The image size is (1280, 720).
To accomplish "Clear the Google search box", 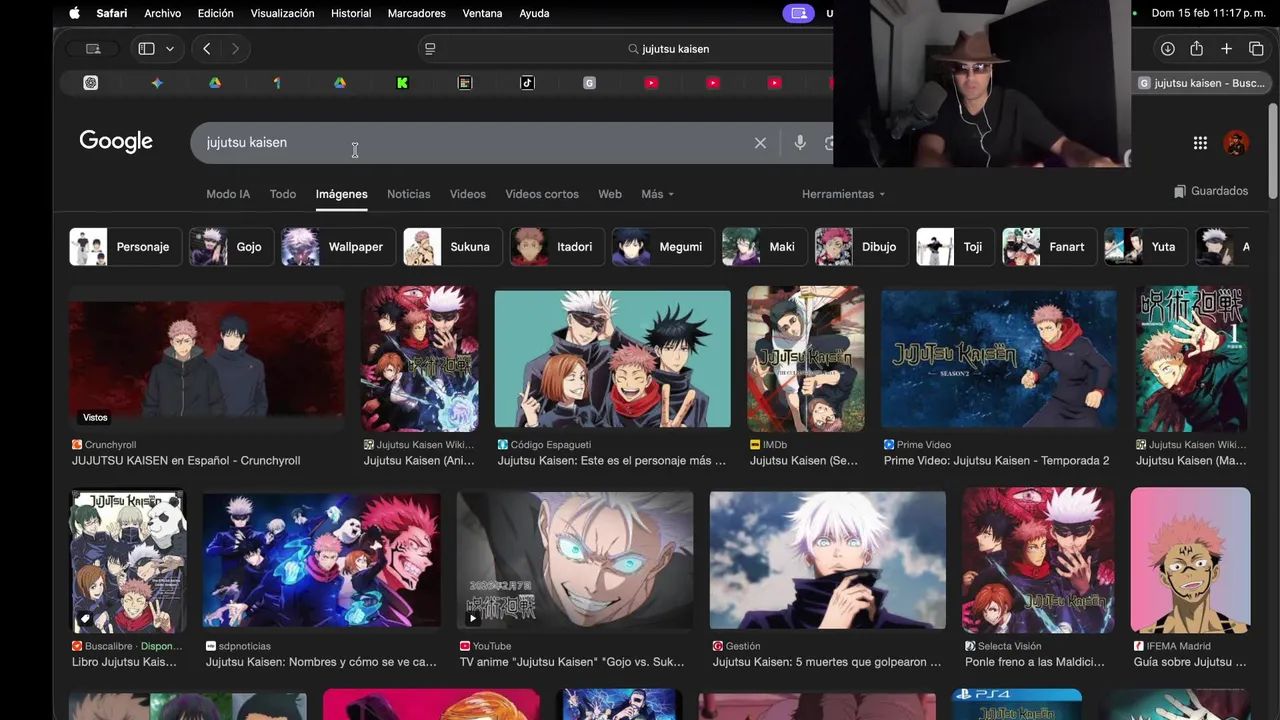I will (760, 143).
